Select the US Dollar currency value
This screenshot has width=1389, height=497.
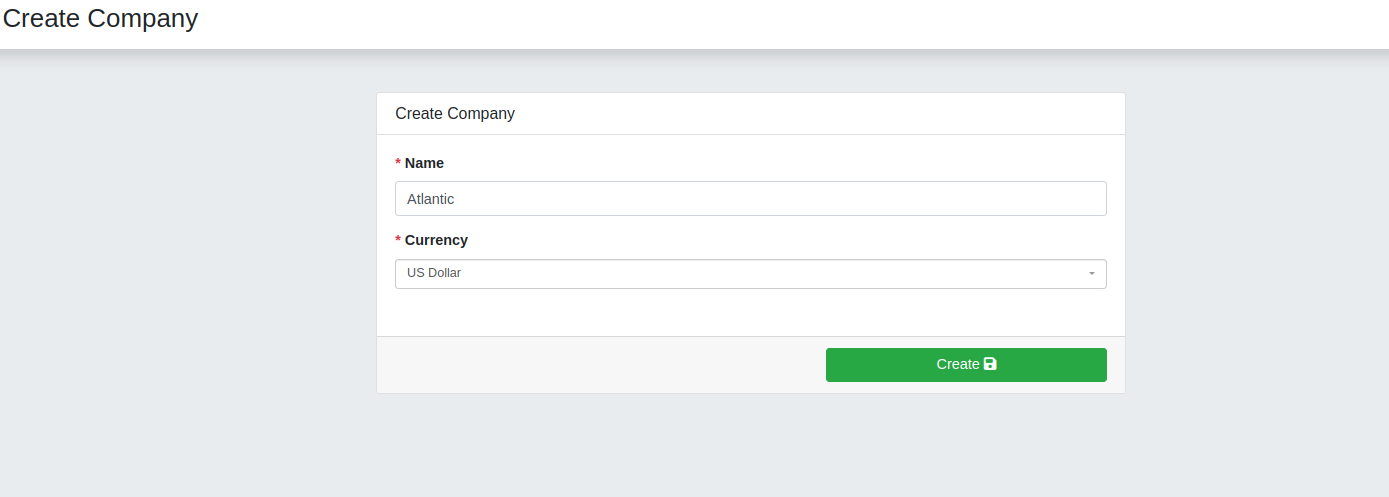[434, 273]
